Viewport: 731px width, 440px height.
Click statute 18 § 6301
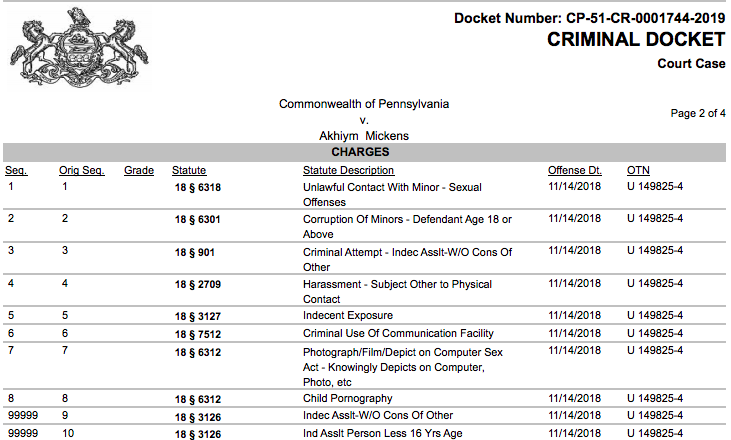198,220
